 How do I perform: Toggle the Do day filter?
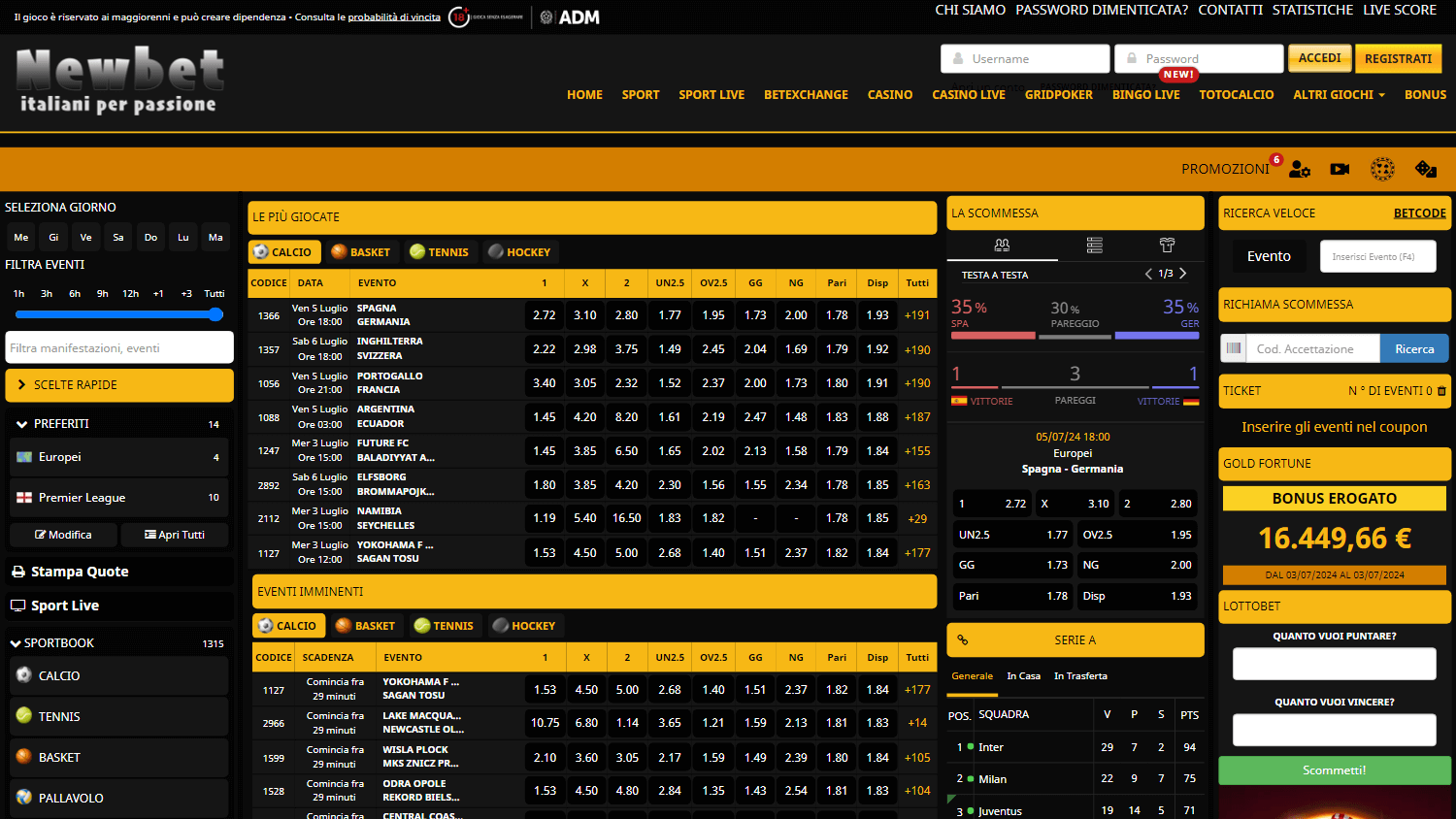(150, 237)
